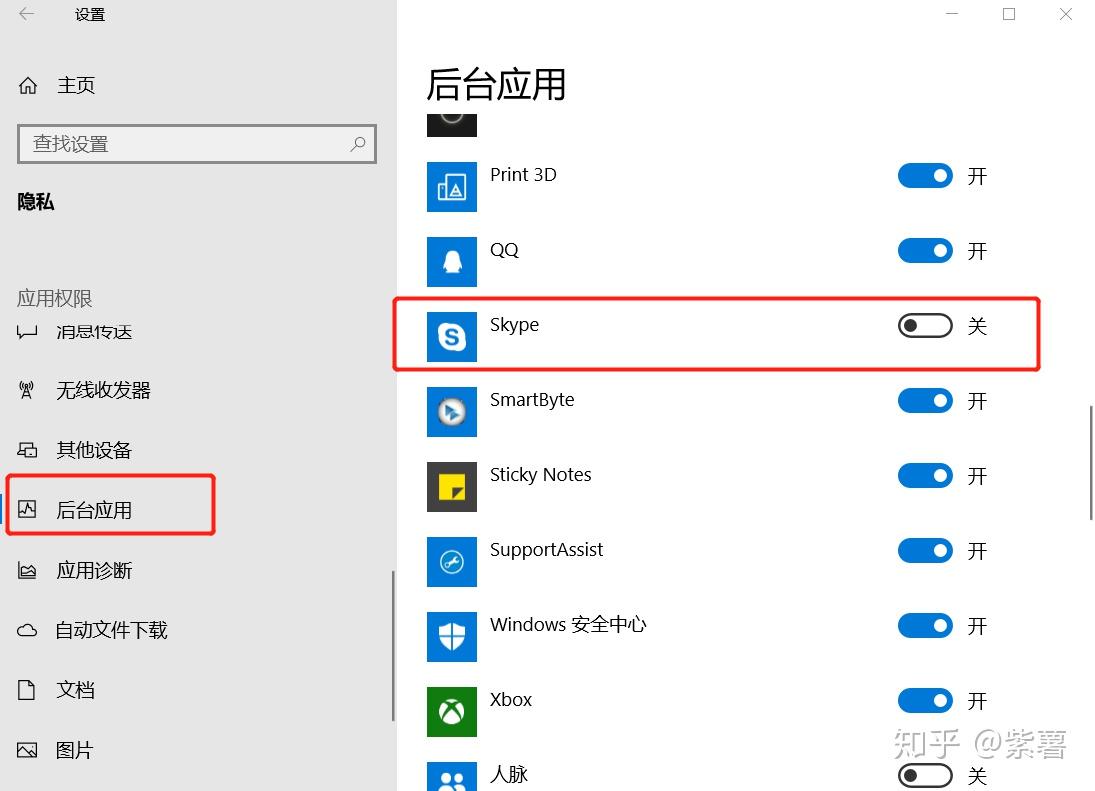The image size is (1095, 791).
Task: Turn off Windows 安全中心 toggle
Action: tap(925, 626)
